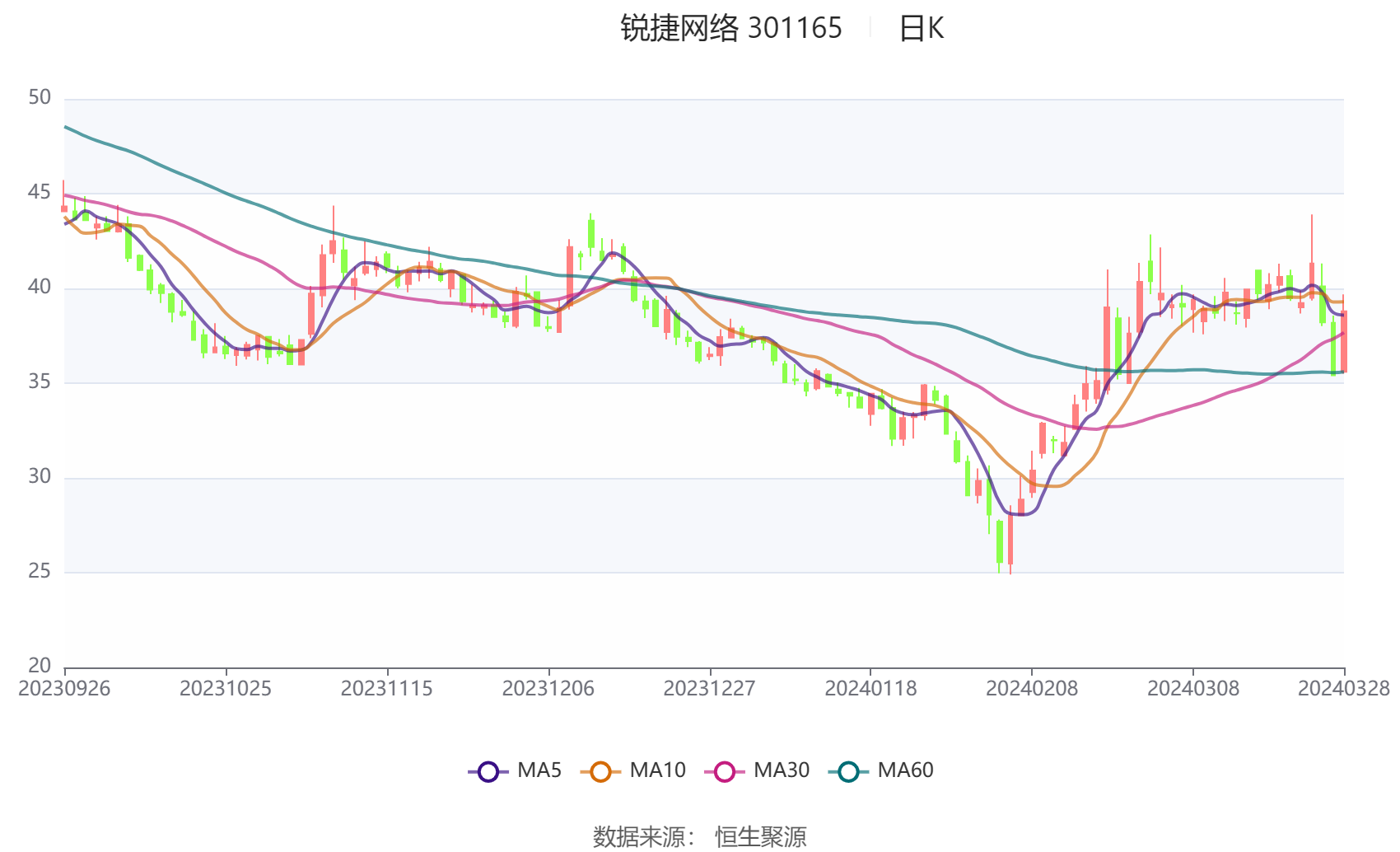Image resolution: width=1400 pixels, height=852 pixels.
Task: Click the data source text 恒生聚源
Action: tap(761, 837)
